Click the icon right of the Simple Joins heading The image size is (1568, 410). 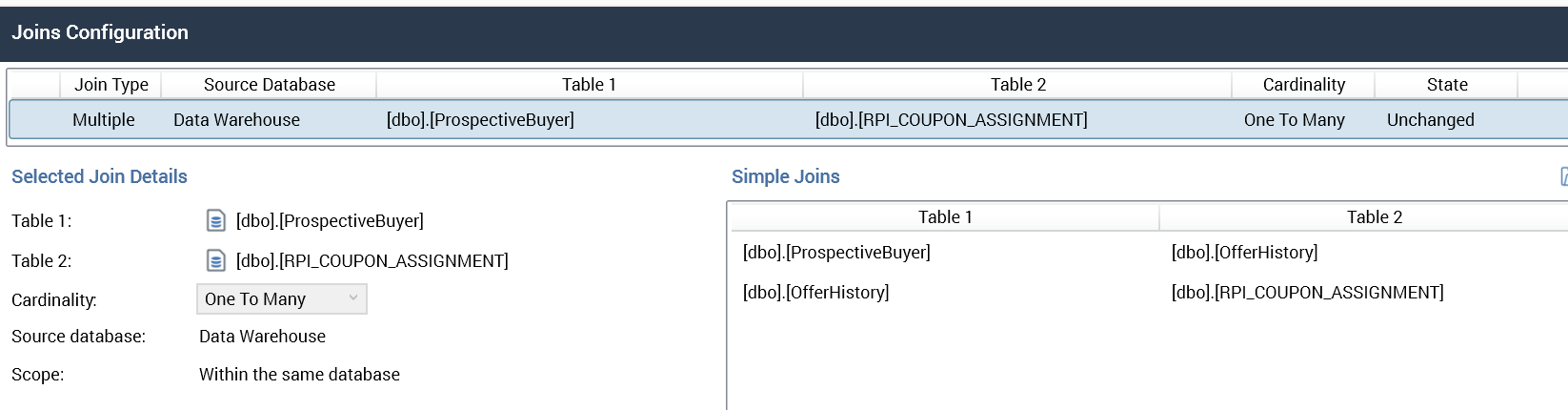click(x=1563, y=176)
